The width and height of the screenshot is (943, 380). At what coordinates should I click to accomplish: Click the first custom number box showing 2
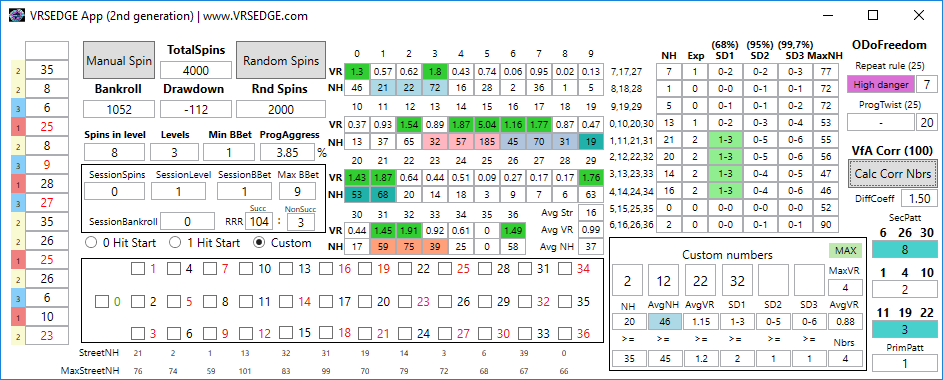(x=628, y=281)
